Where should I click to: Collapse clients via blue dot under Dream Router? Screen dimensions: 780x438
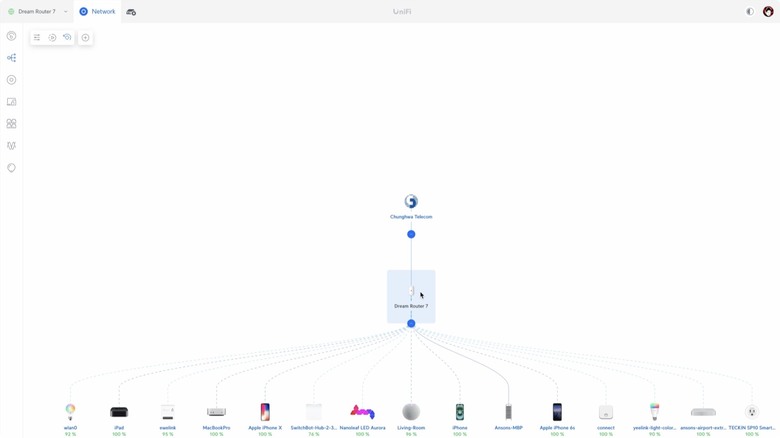tap(411, 324)
